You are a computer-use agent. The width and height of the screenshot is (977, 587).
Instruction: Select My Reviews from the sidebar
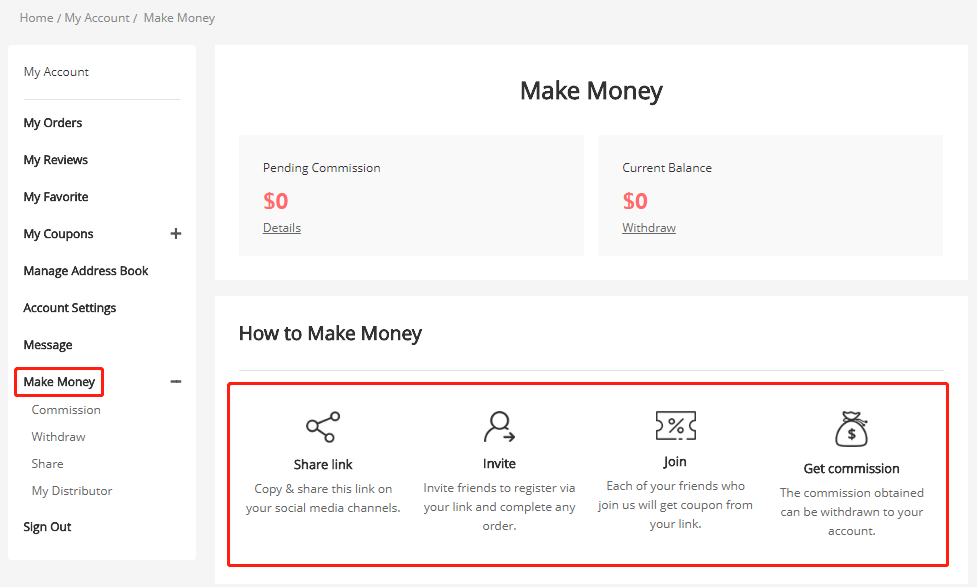click(56, 160)
